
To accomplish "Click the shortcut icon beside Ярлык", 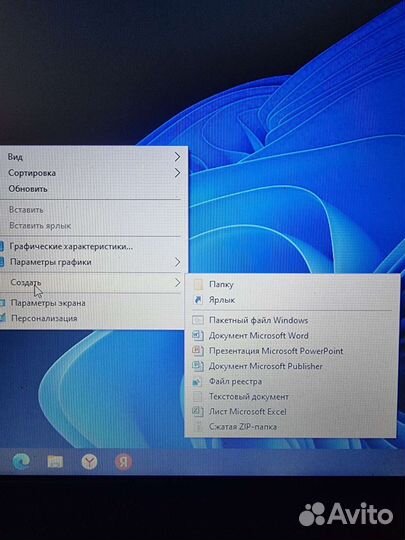I will click(x=198, y=300).
